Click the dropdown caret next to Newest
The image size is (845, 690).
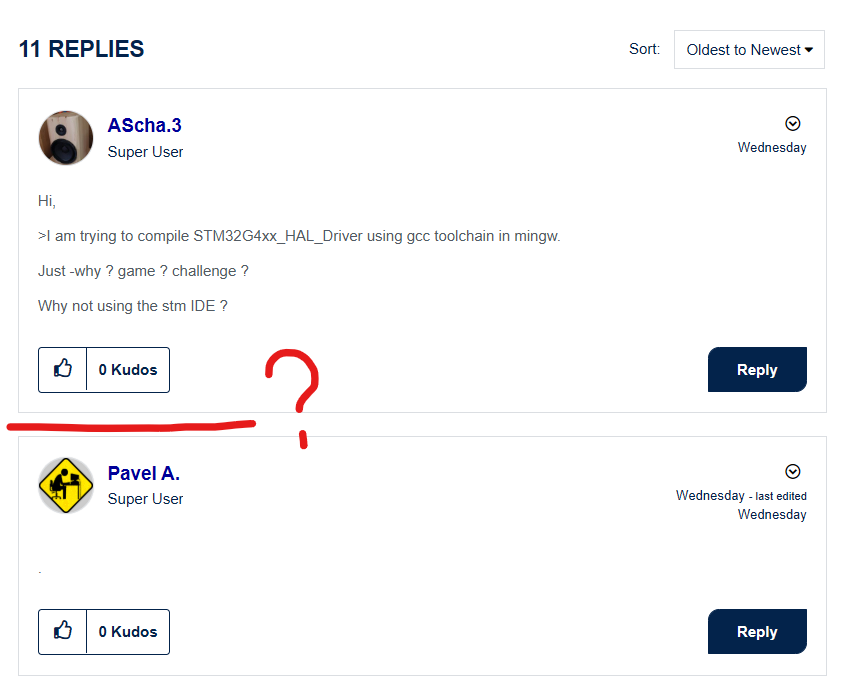pos(808,50)
